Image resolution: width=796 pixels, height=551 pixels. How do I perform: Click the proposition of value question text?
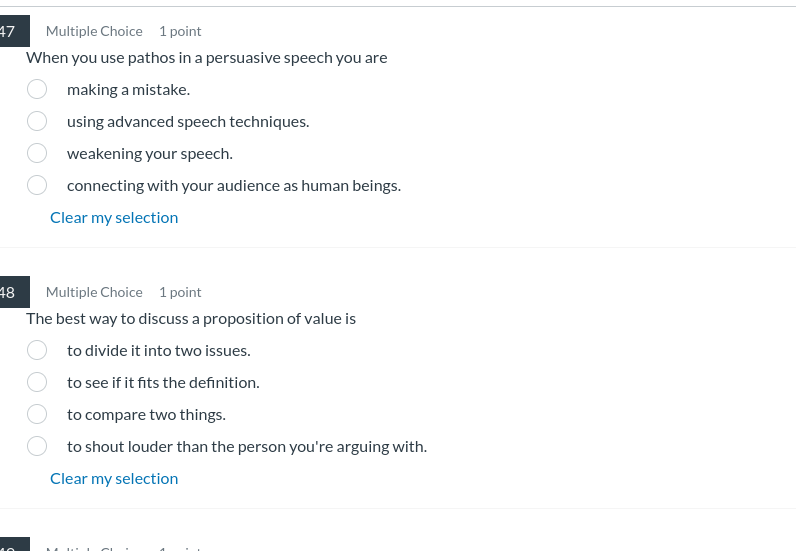pyautogui.click(x=191, y=318)
